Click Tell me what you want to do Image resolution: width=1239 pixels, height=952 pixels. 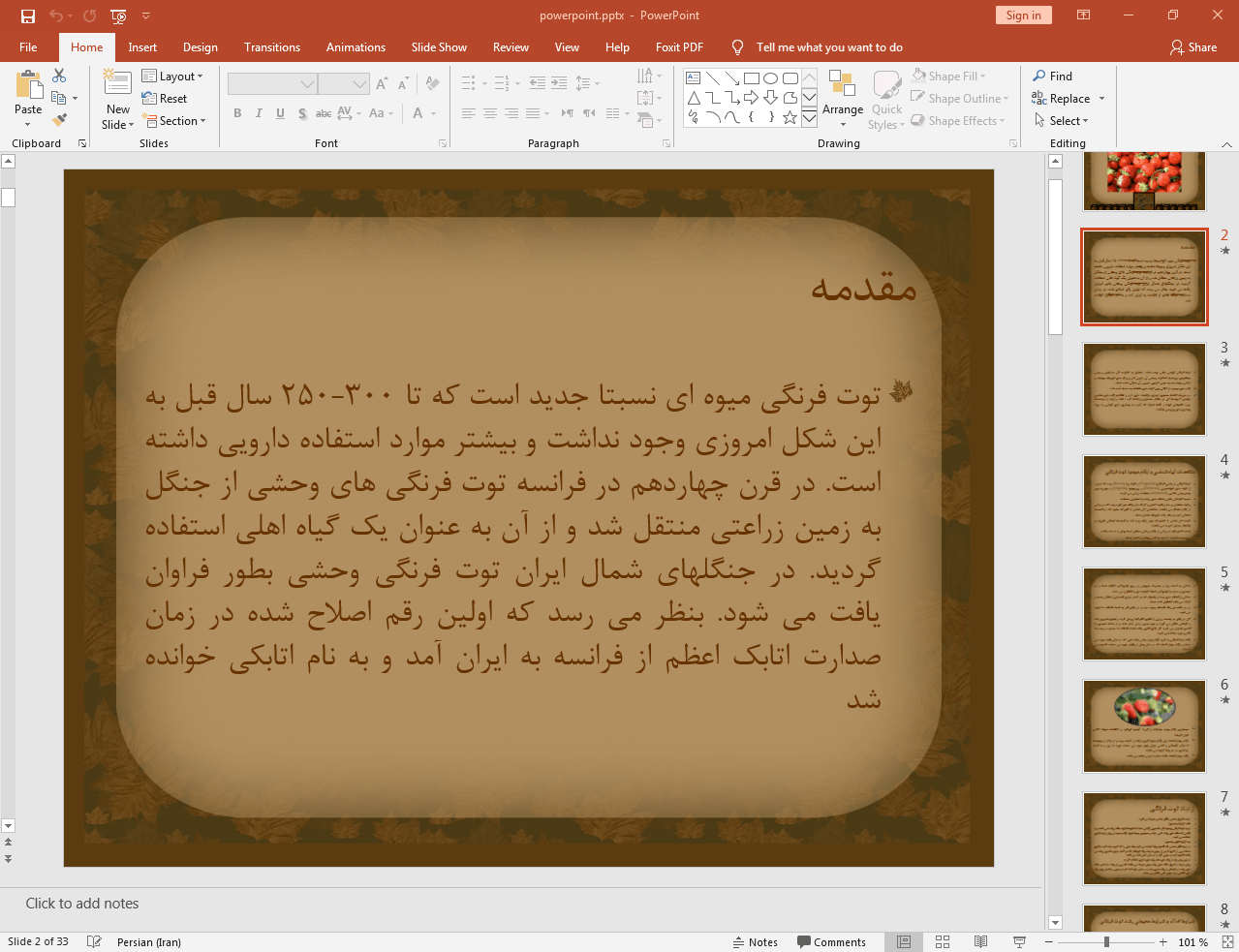click(x=829, y=46)
